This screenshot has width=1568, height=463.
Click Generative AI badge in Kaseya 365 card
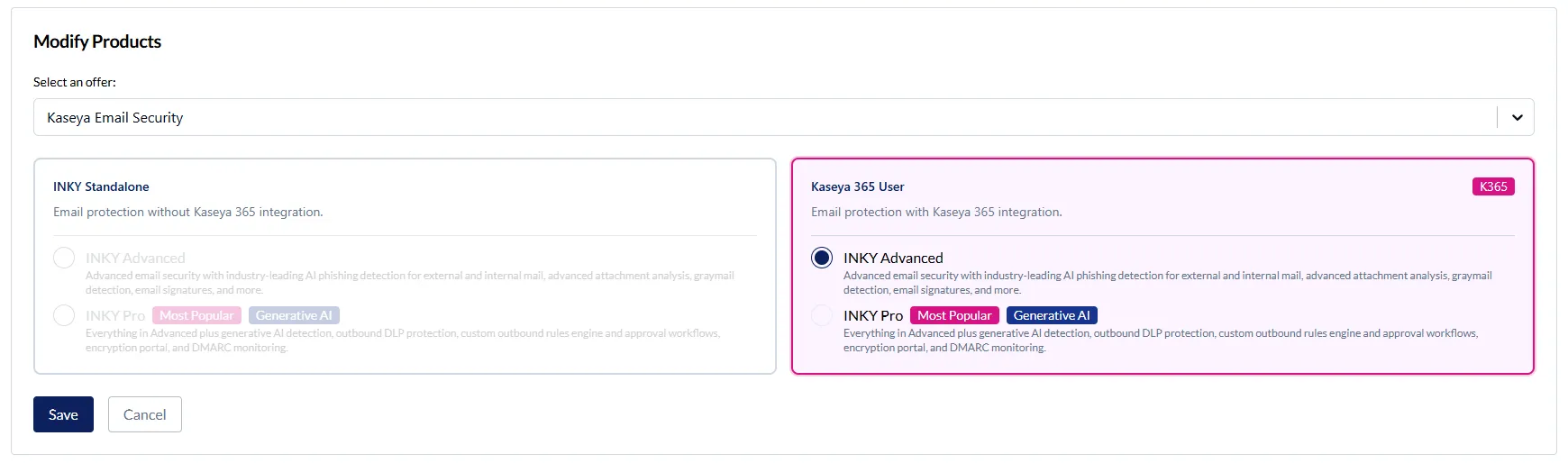pos(1052,315)
